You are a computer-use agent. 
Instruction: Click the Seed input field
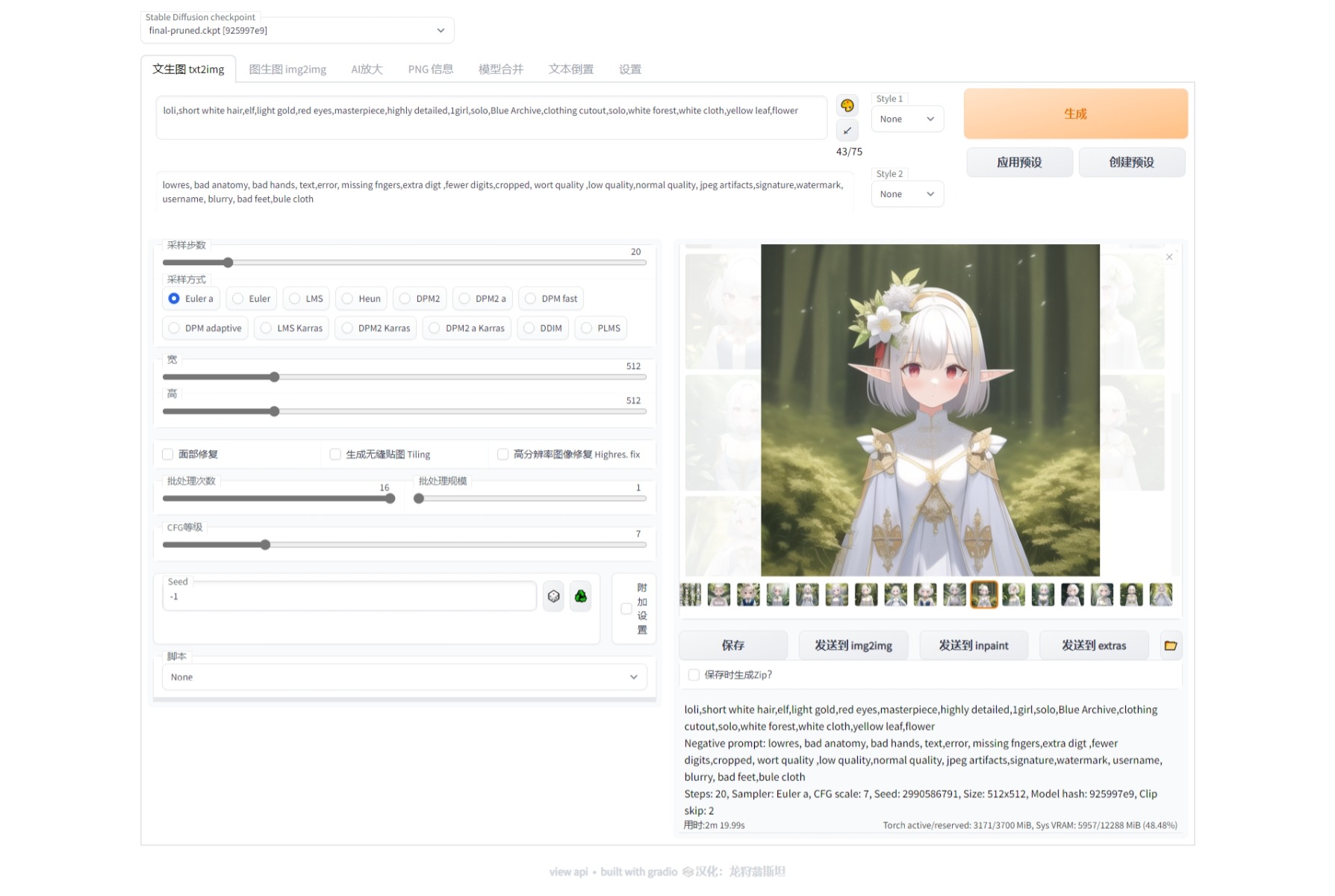click(x=349, y=597)
